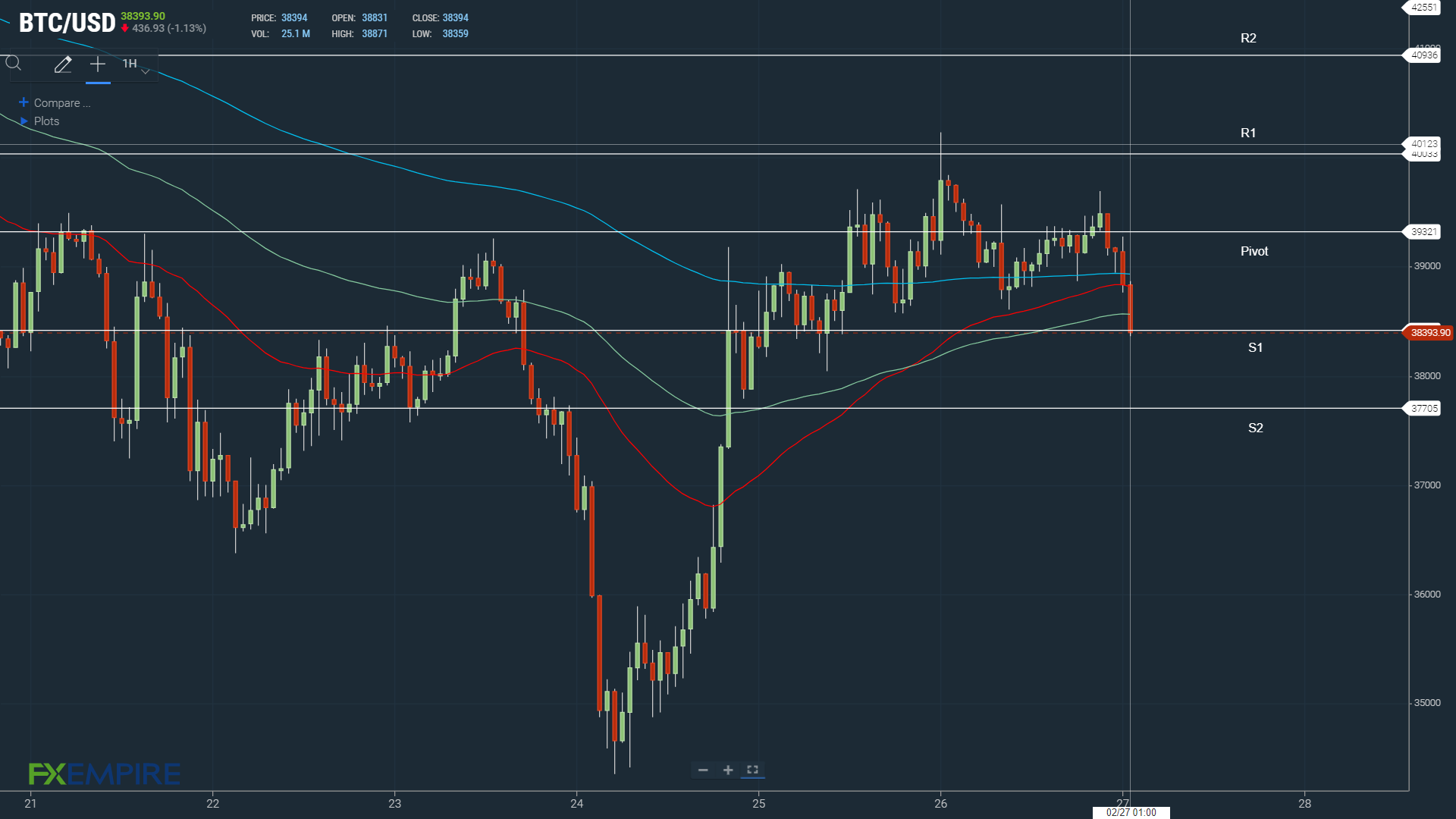Click the 40123 price axis tag
The image size is (1456, 819).
pos(1422,143)
